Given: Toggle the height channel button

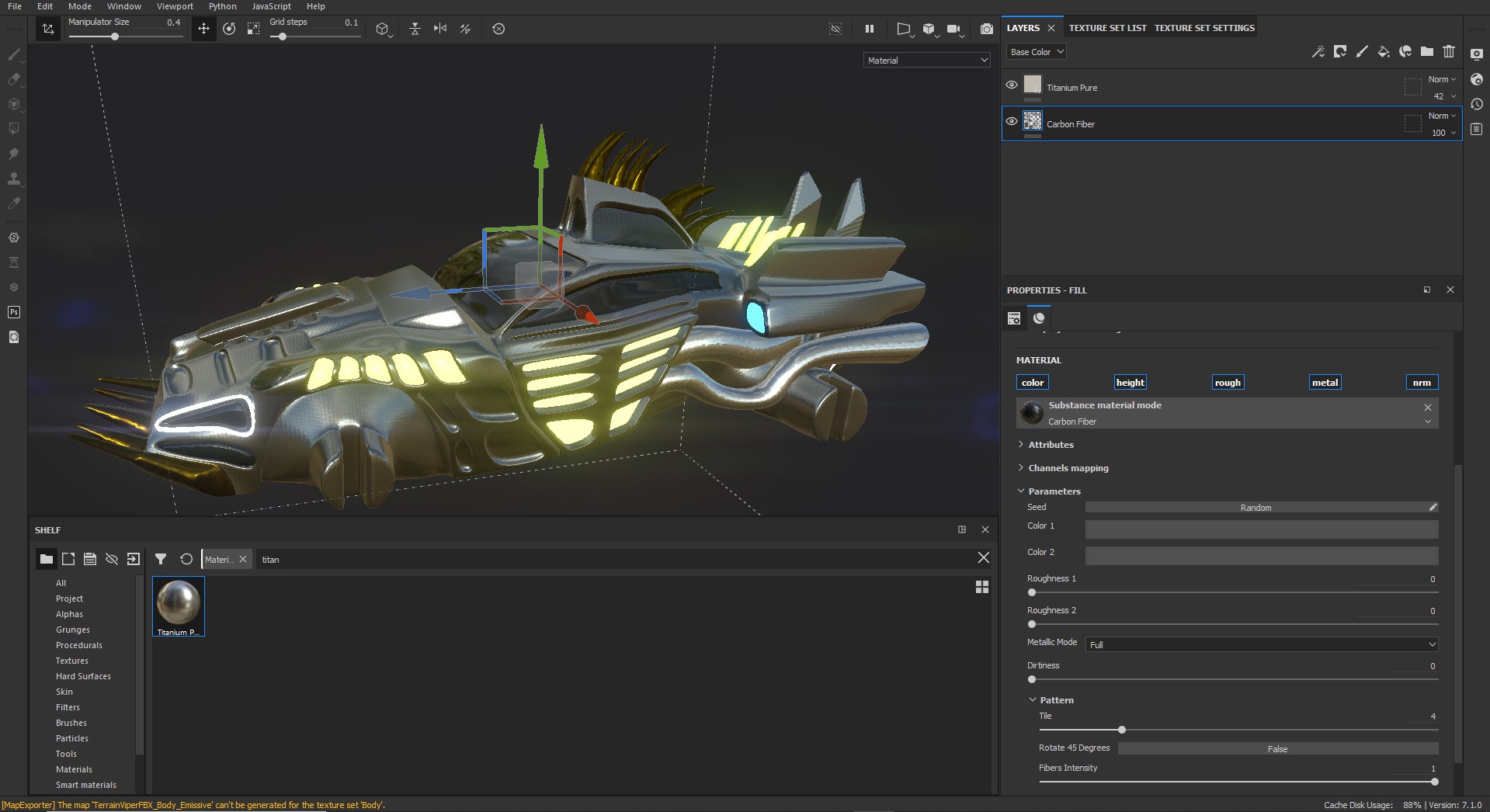Looking at the screenshot, I should coord(1131,382).
